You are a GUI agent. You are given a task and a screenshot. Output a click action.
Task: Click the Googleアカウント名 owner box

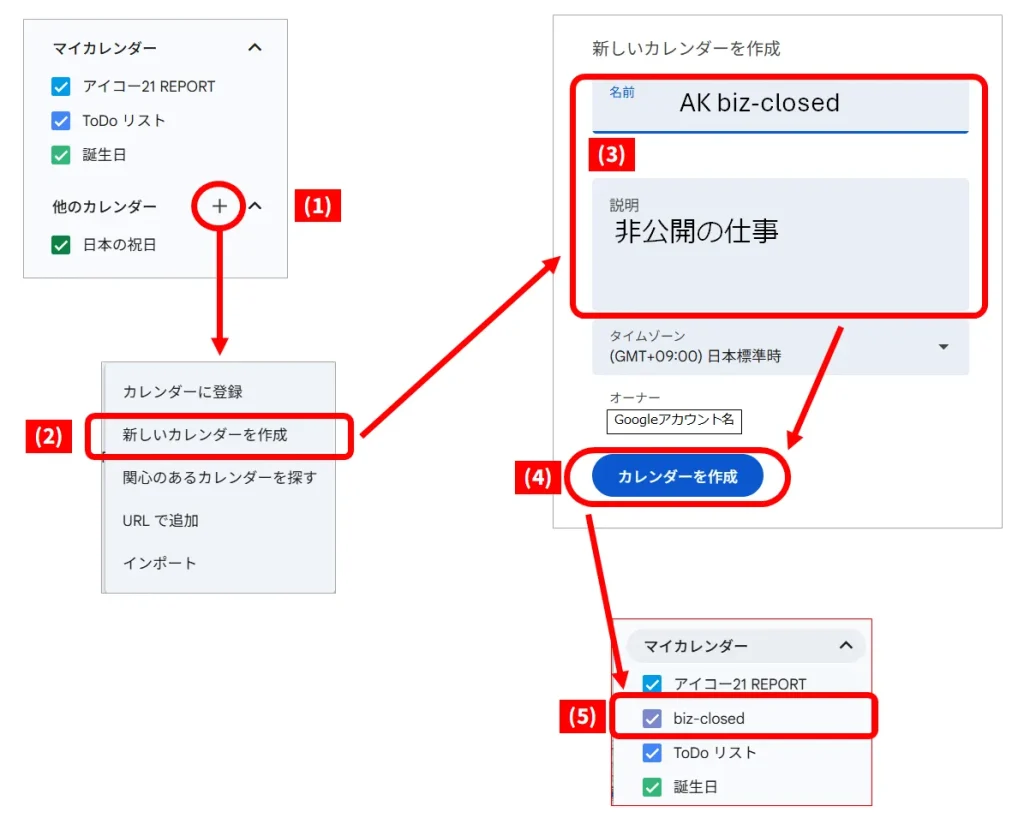[673, 420]
